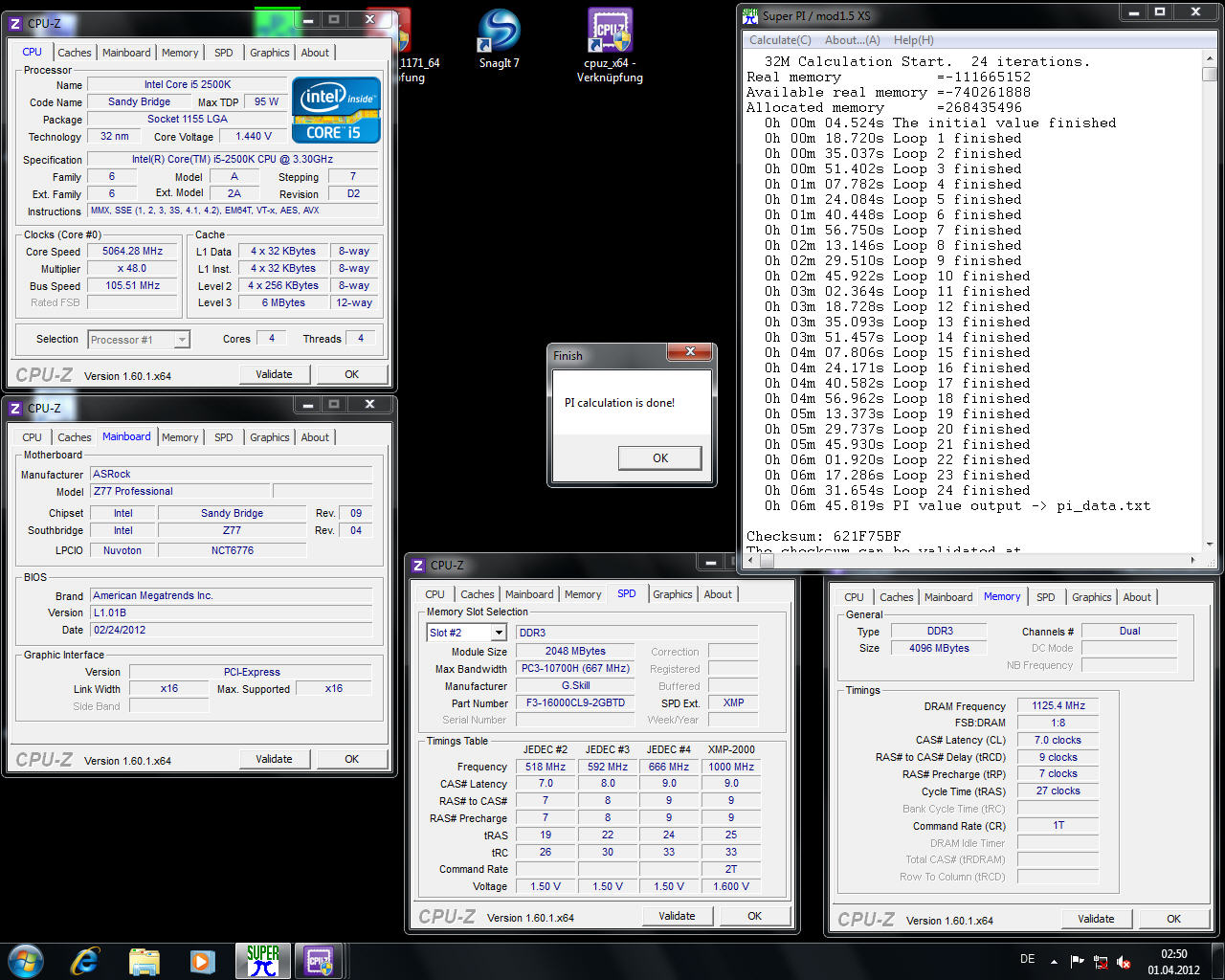
Task: Open Slot #2 memory slot dropdown
Action: [466, 633]
